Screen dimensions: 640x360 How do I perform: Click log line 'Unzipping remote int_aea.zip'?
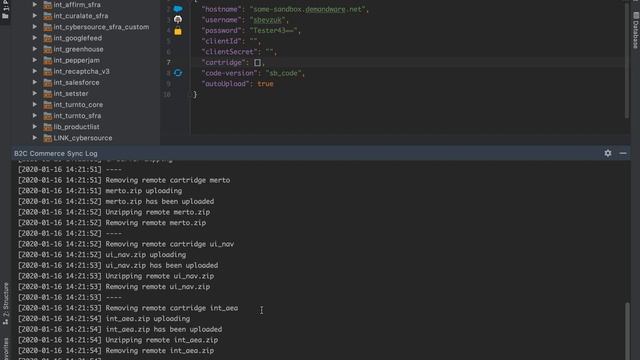tap(162, 340)
